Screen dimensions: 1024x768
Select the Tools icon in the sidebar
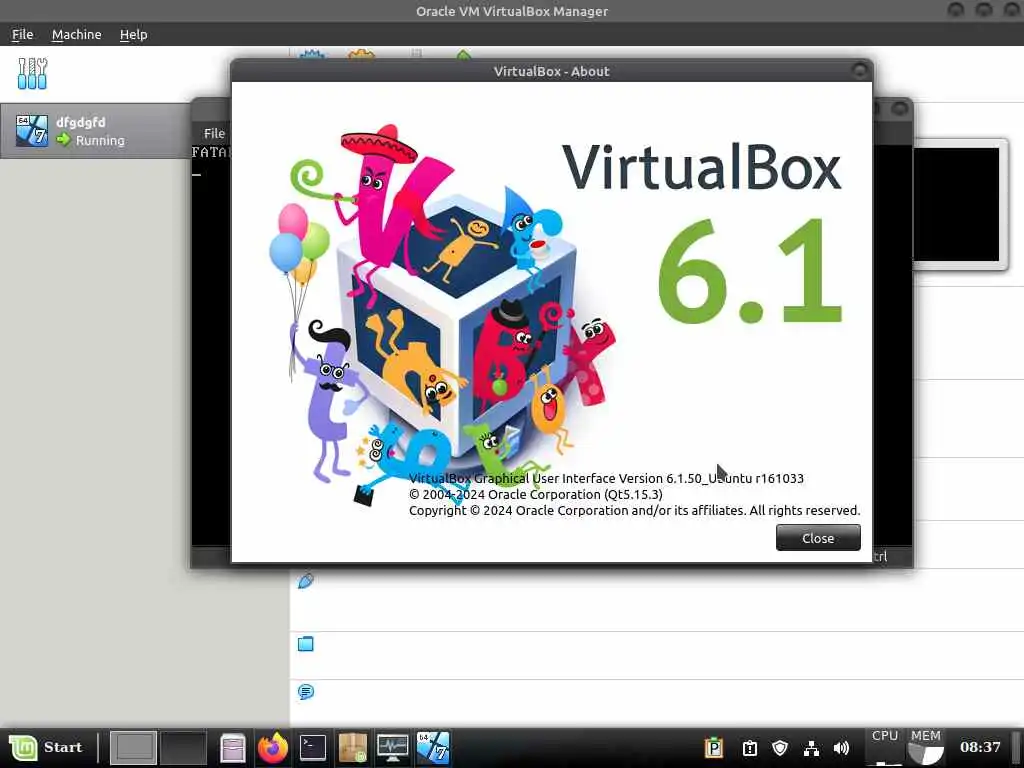[32, 73]
